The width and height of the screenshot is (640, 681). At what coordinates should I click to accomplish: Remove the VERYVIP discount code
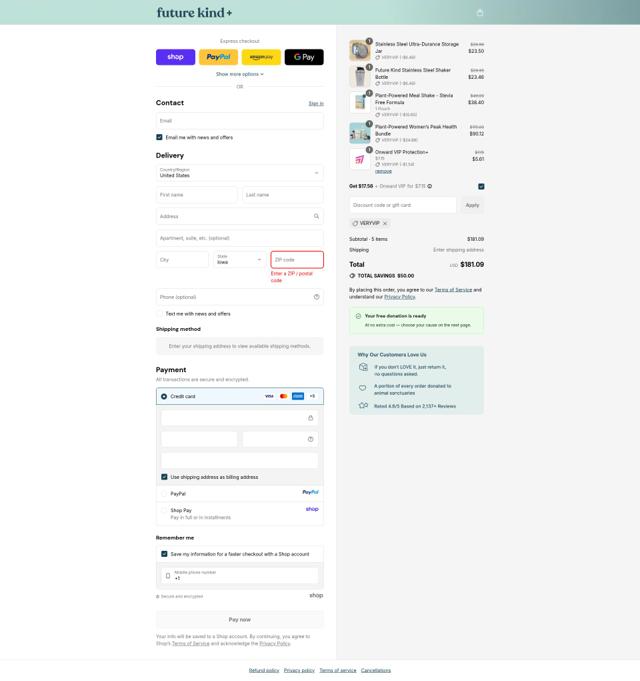[x=385, y=223]
